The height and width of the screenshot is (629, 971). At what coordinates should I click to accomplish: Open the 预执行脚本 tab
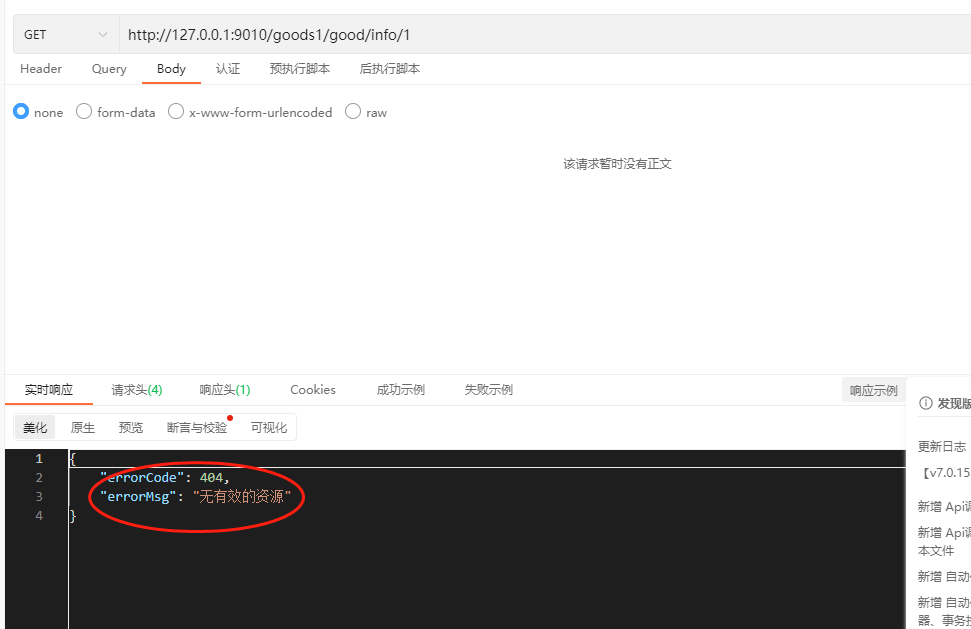299,69
